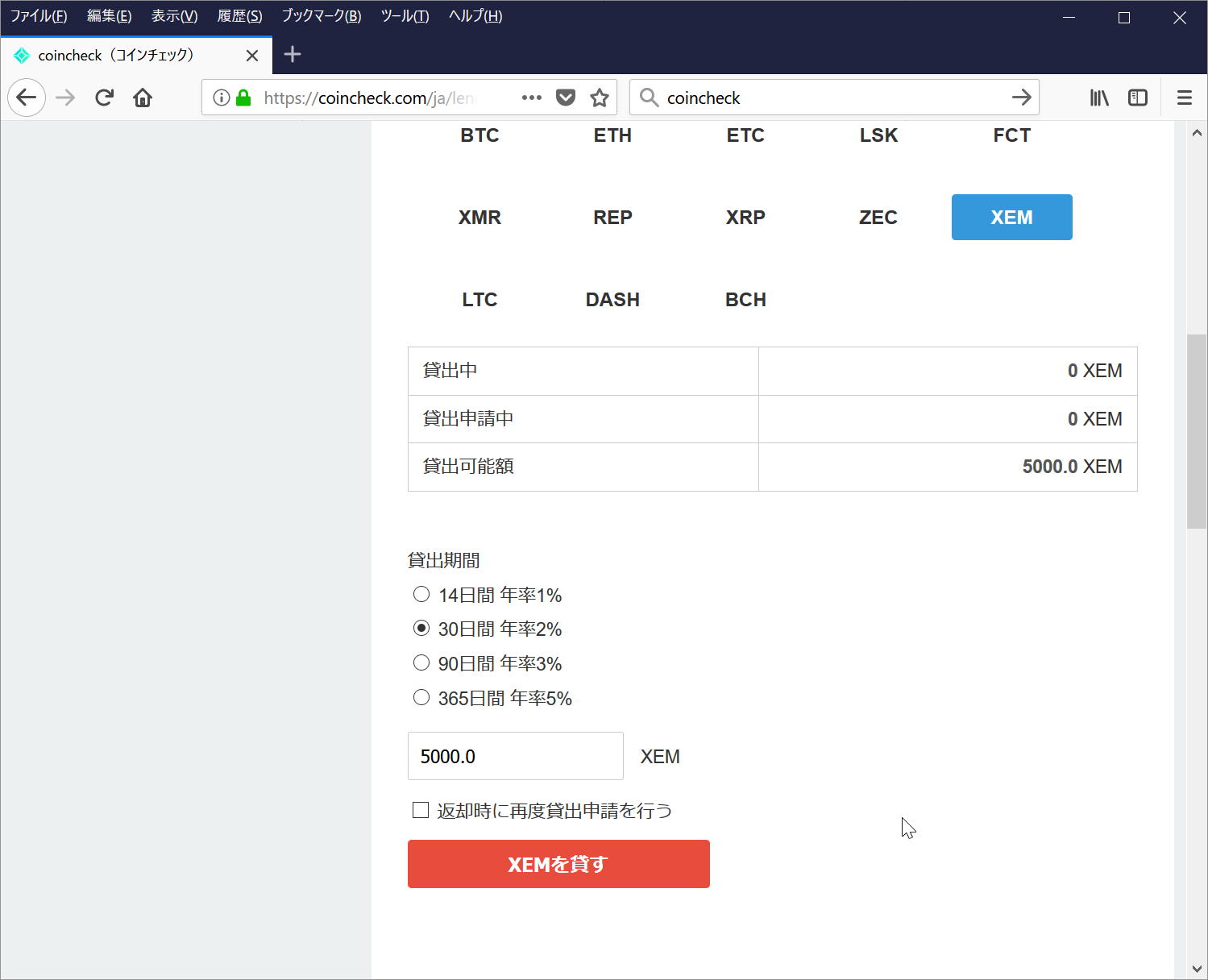Image resolution: width=1208 pixels, height=980 pixels.
Task: Click the 貸出中 row label
Action: [450, 371]
